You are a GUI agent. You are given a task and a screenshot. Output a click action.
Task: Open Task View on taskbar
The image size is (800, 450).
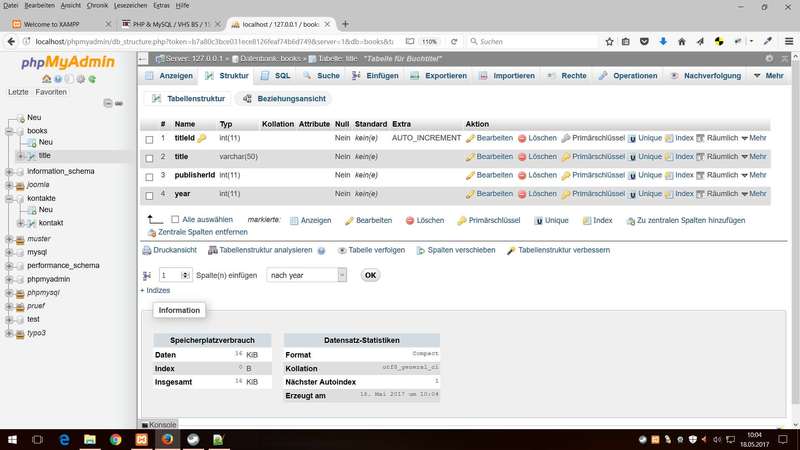pos(37,439)
